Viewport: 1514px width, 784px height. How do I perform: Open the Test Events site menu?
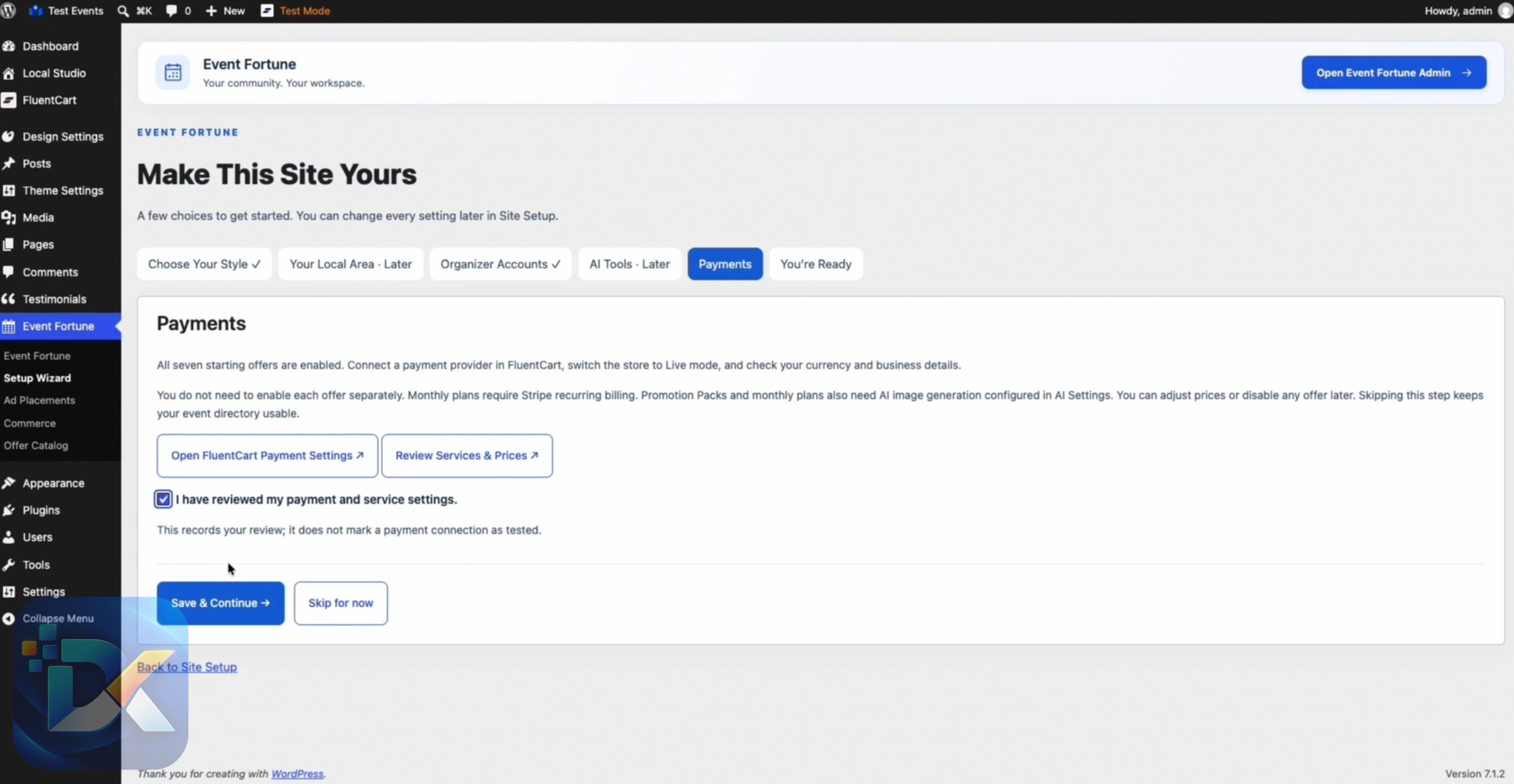coord(66,11)
